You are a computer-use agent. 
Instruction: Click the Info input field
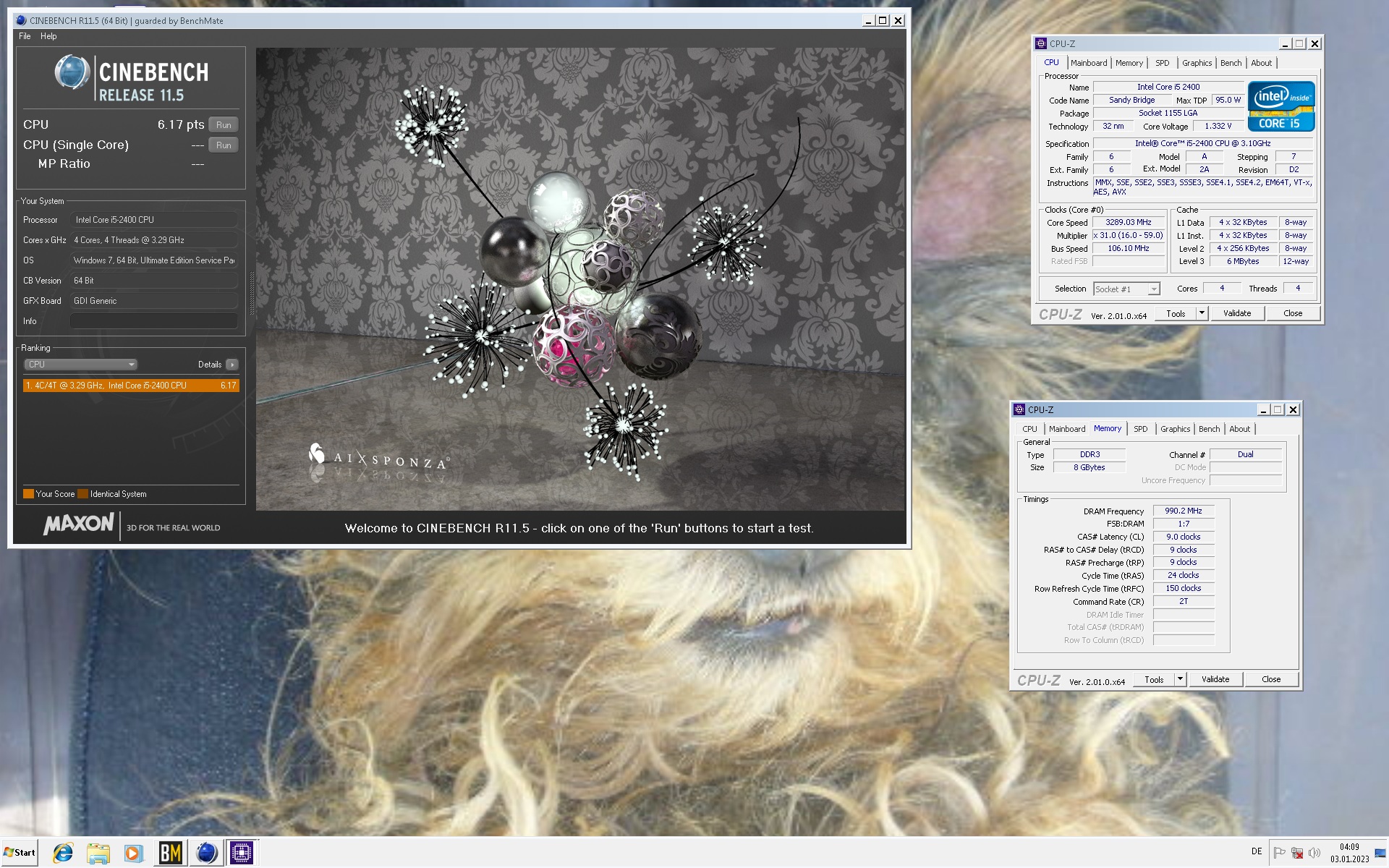tap(154, 321)
